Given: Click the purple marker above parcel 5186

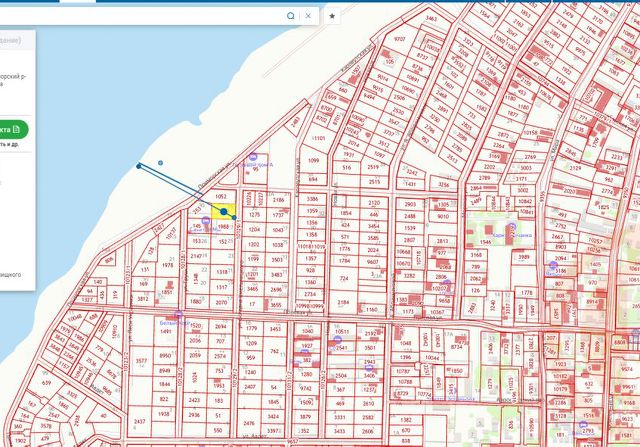Looking at the screenshot, I should tap(553, 265).
